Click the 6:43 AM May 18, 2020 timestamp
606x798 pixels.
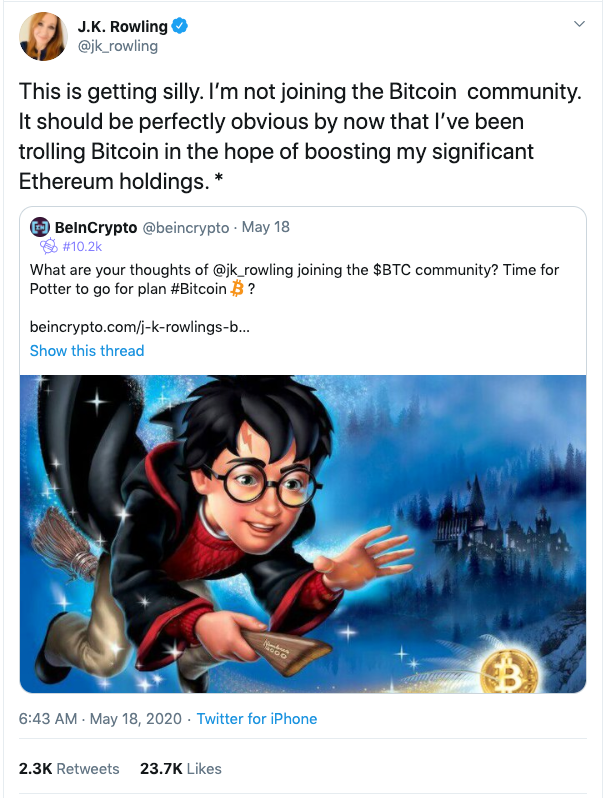tap(100, 719)
